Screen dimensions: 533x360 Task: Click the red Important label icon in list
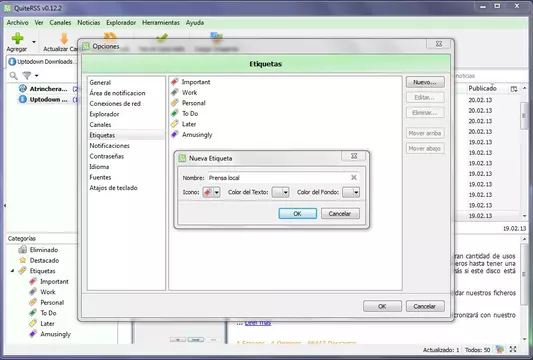175,82
